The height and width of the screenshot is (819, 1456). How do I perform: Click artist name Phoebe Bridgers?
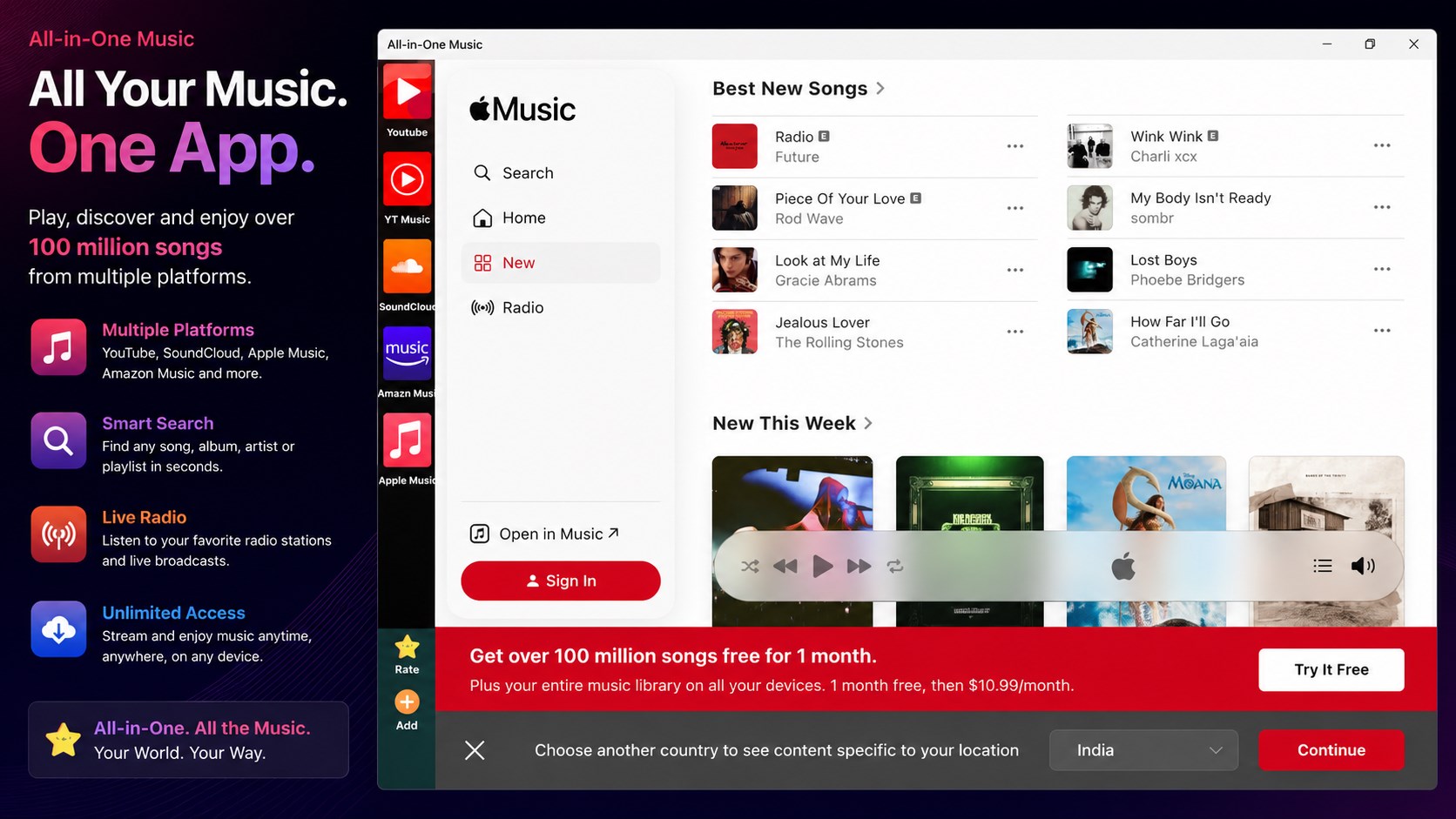(x=1188, y=280)
